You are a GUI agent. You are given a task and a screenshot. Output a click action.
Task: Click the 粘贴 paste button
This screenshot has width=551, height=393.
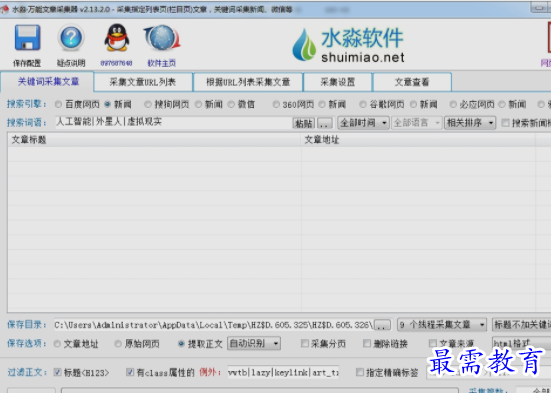[x=304, y=123]
